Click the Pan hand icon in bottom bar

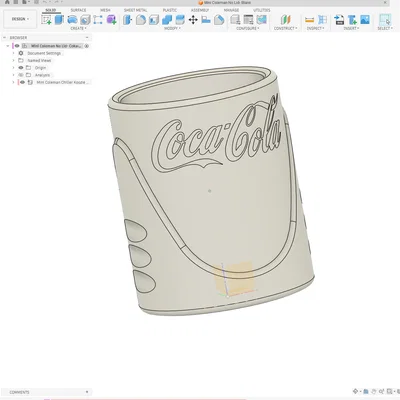tap(374, 391)
